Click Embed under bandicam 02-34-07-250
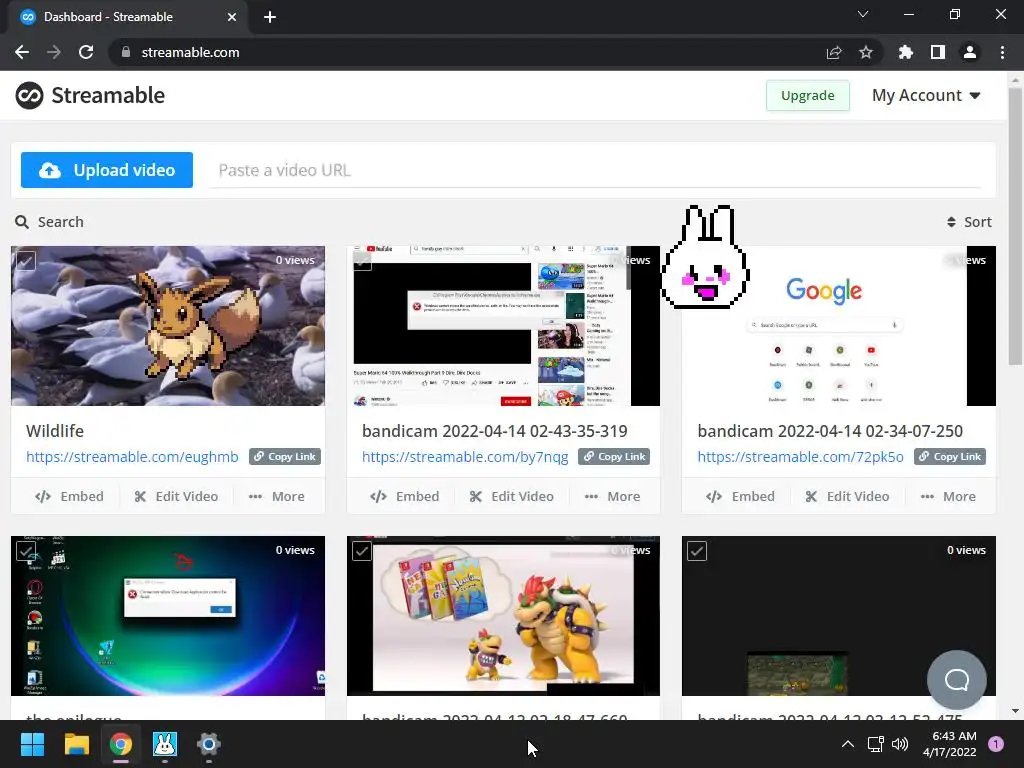The height and width of the screenshot is (768, 1024). pos(741,496)
